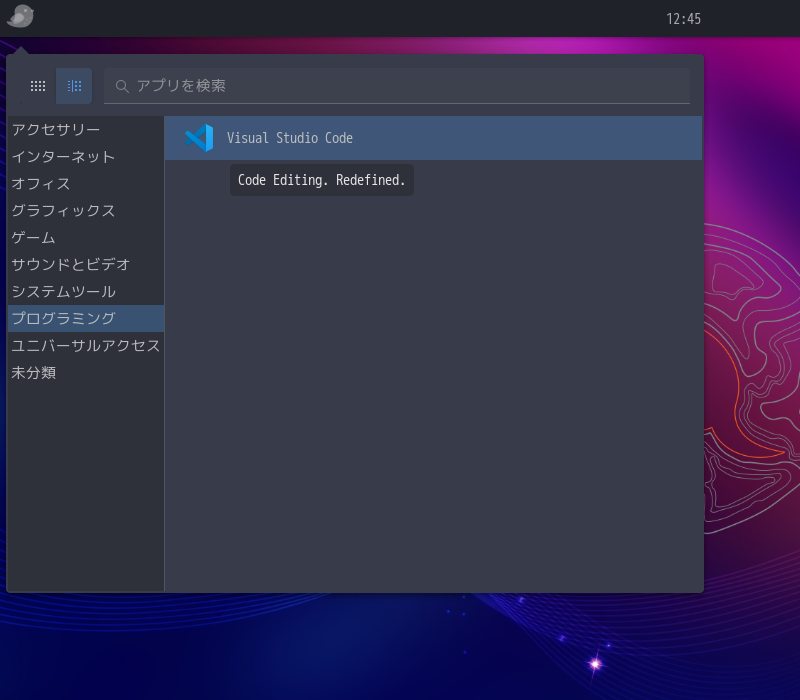Open the 12:45 clock in panel
This screenshot has width=800, height=700.
pos(683,19)
